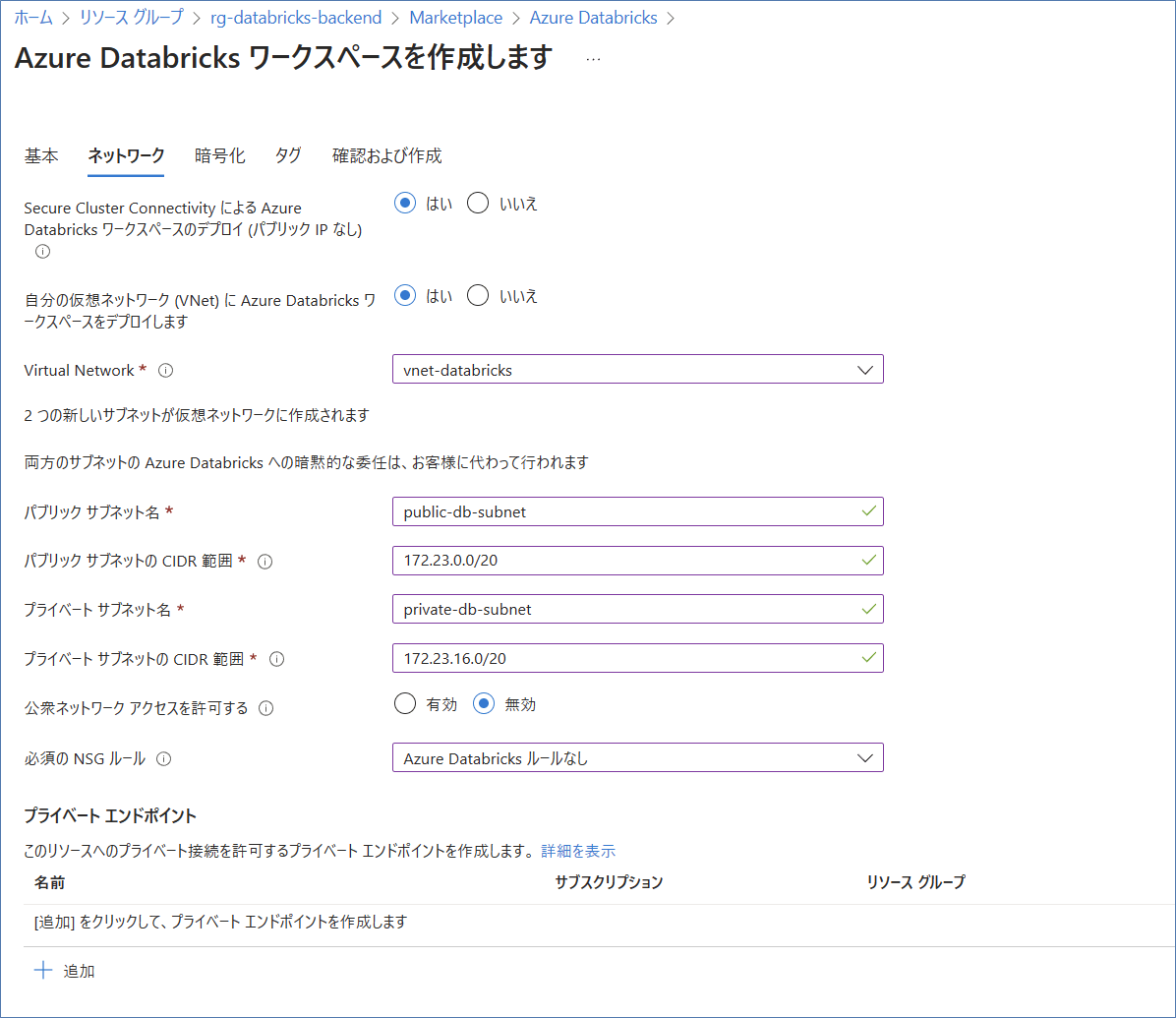Select いいえ for Secure Cluster Connectivity
This screenshot has height=1018, width=1176.
478,204
